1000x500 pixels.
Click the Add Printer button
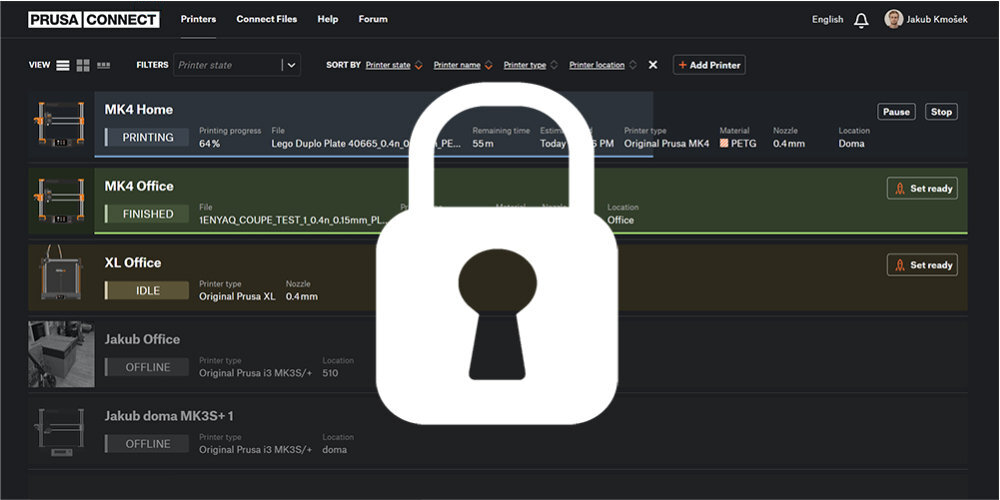click(709, 65)
